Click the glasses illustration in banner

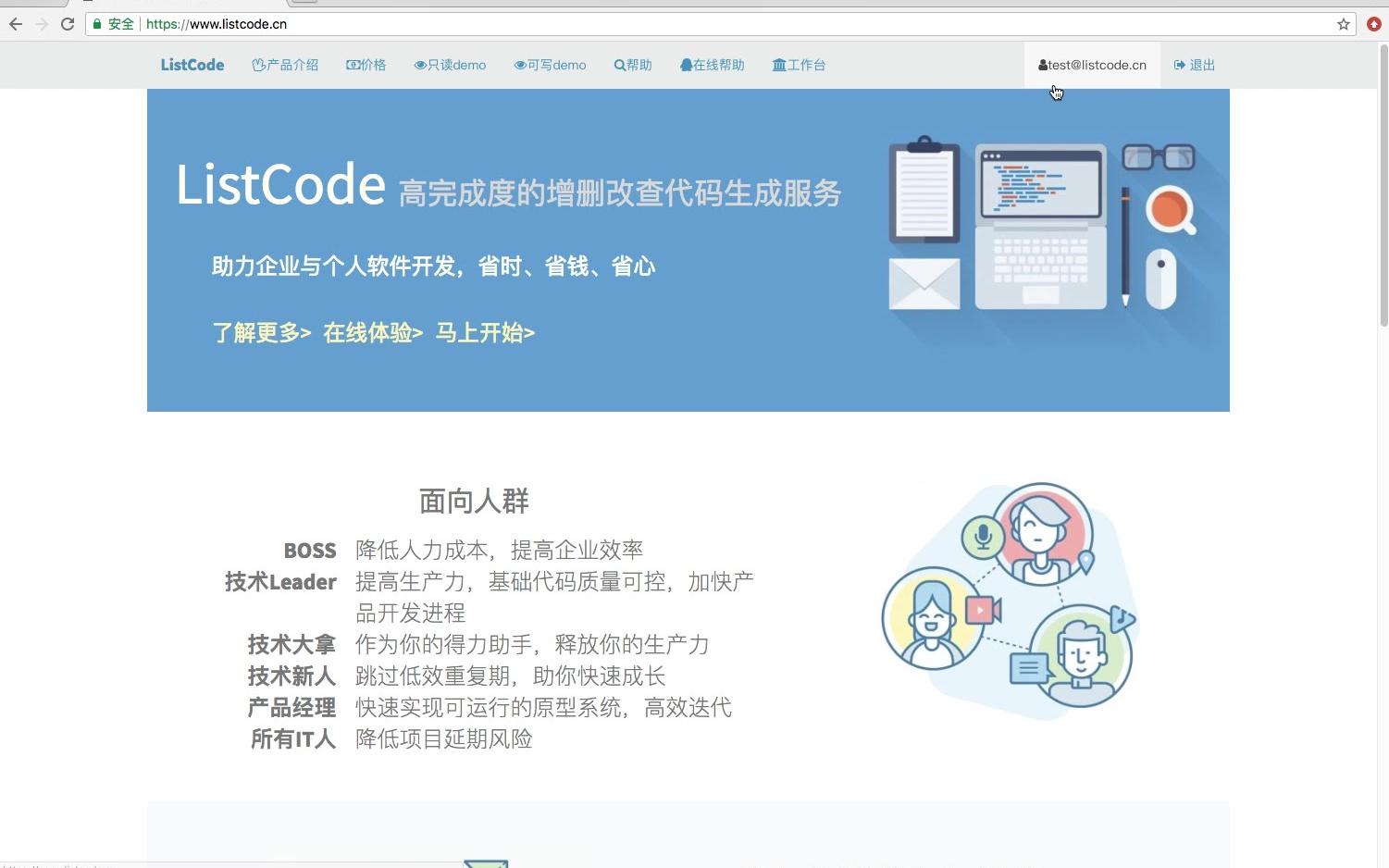point(1159,157)
